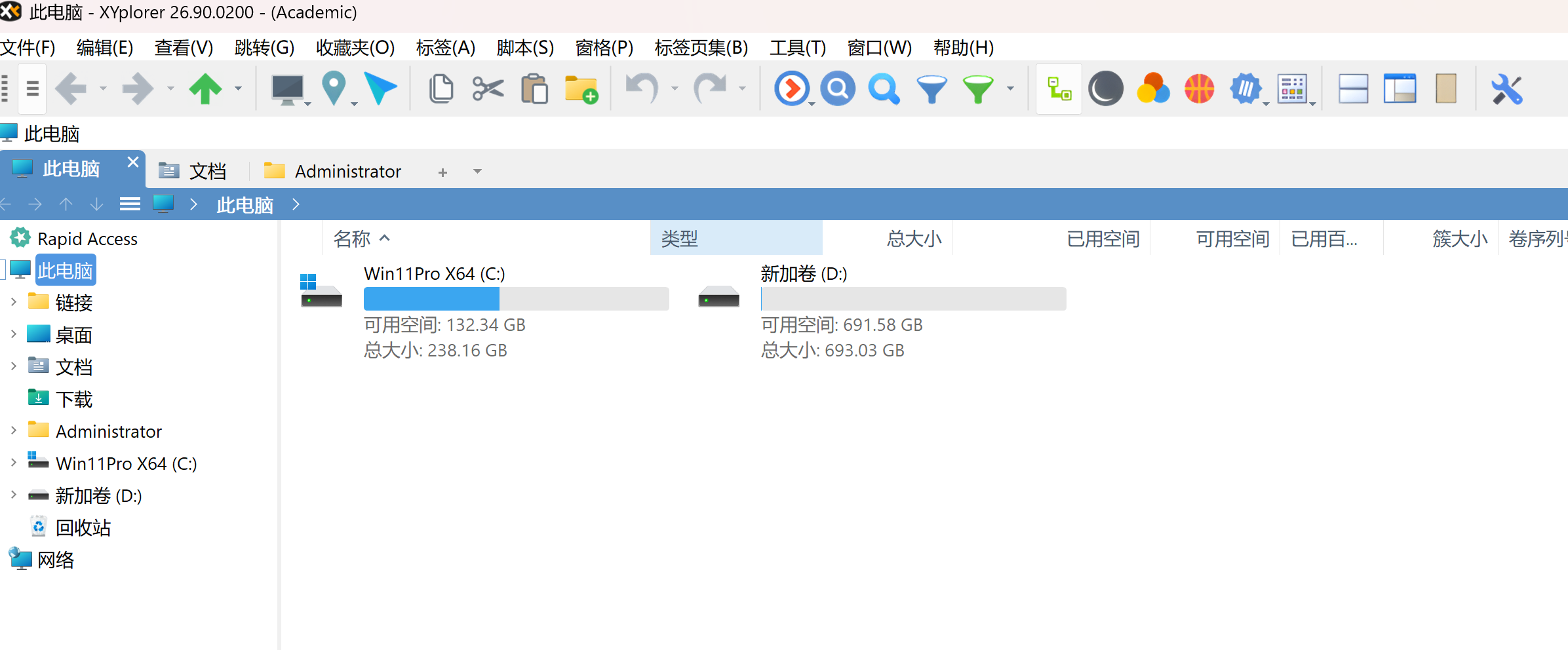Open the tab list dropdown arrow
Screen dimensions: 1568x650
tap(477, 172)
